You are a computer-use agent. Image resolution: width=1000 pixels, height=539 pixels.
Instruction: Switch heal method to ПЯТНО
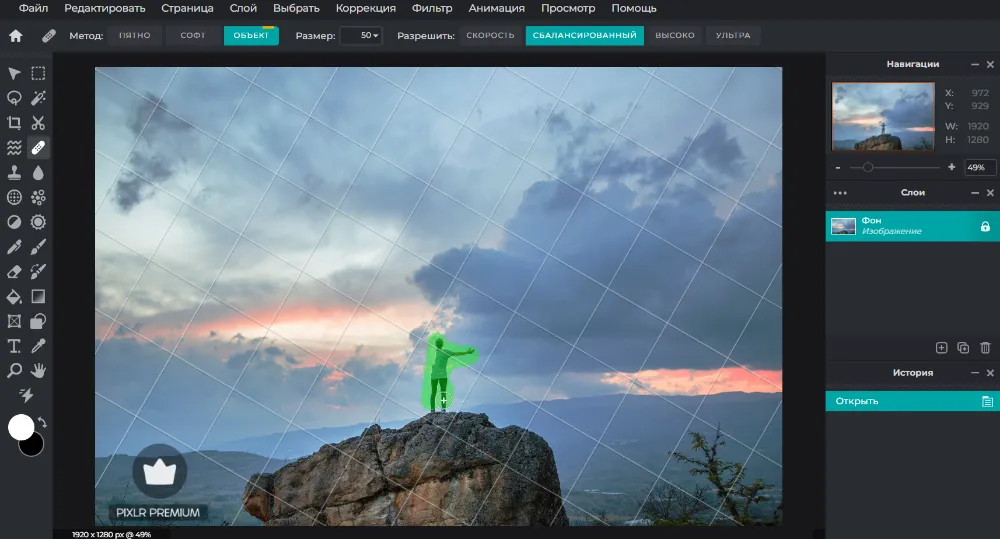134,36
